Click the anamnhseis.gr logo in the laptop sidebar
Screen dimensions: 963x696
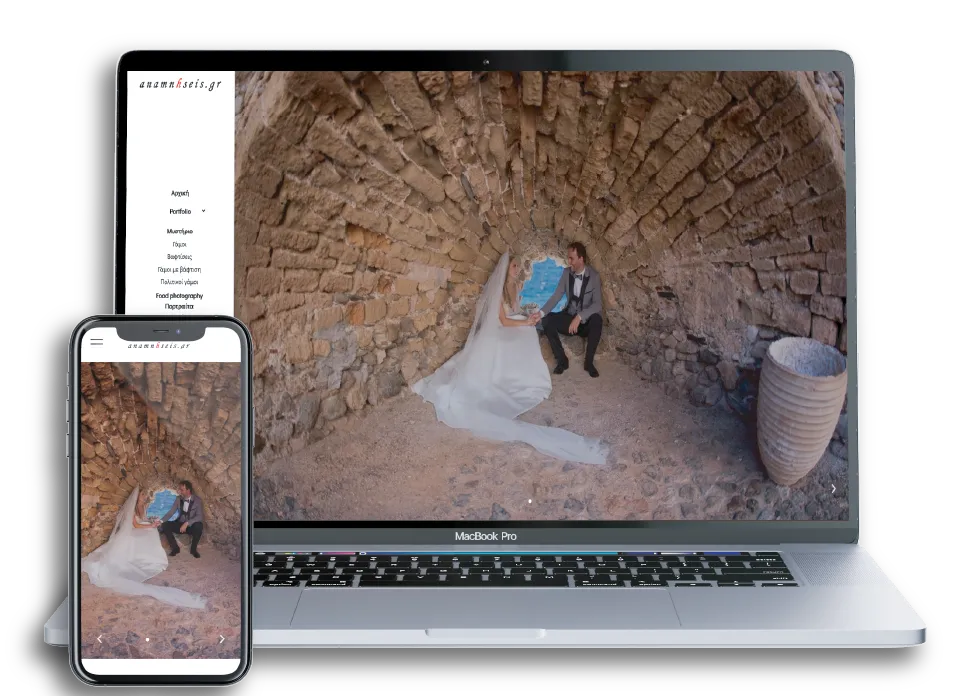point(180,85)
